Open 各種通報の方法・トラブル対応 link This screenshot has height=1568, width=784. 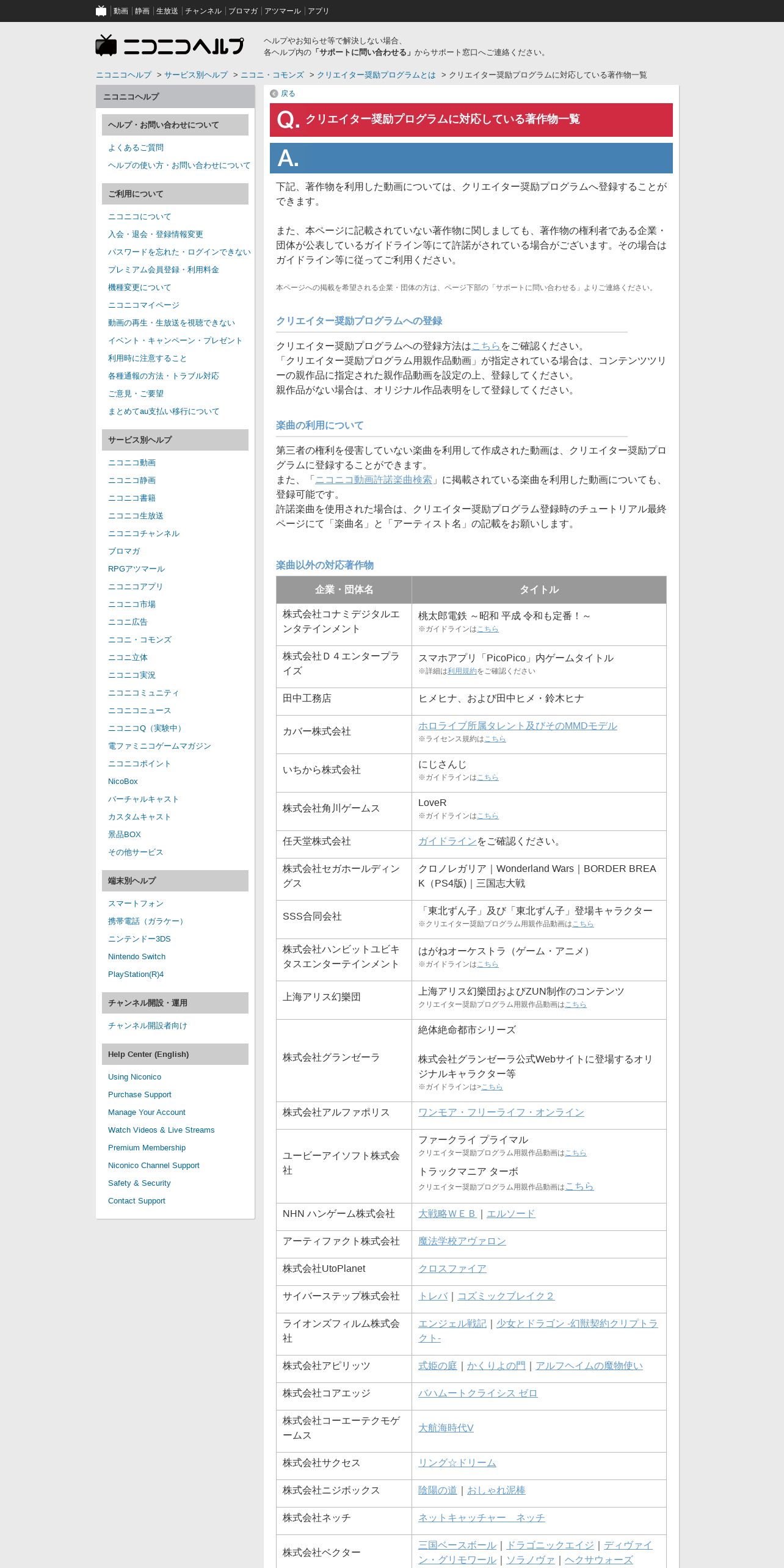[164, 376]
